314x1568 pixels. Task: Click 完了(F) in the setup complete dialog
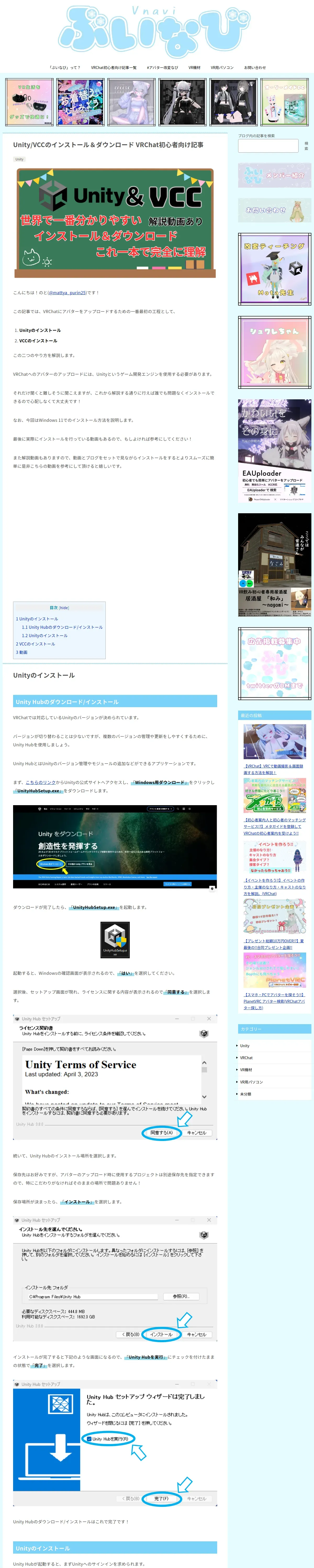tap(161, 1498)
